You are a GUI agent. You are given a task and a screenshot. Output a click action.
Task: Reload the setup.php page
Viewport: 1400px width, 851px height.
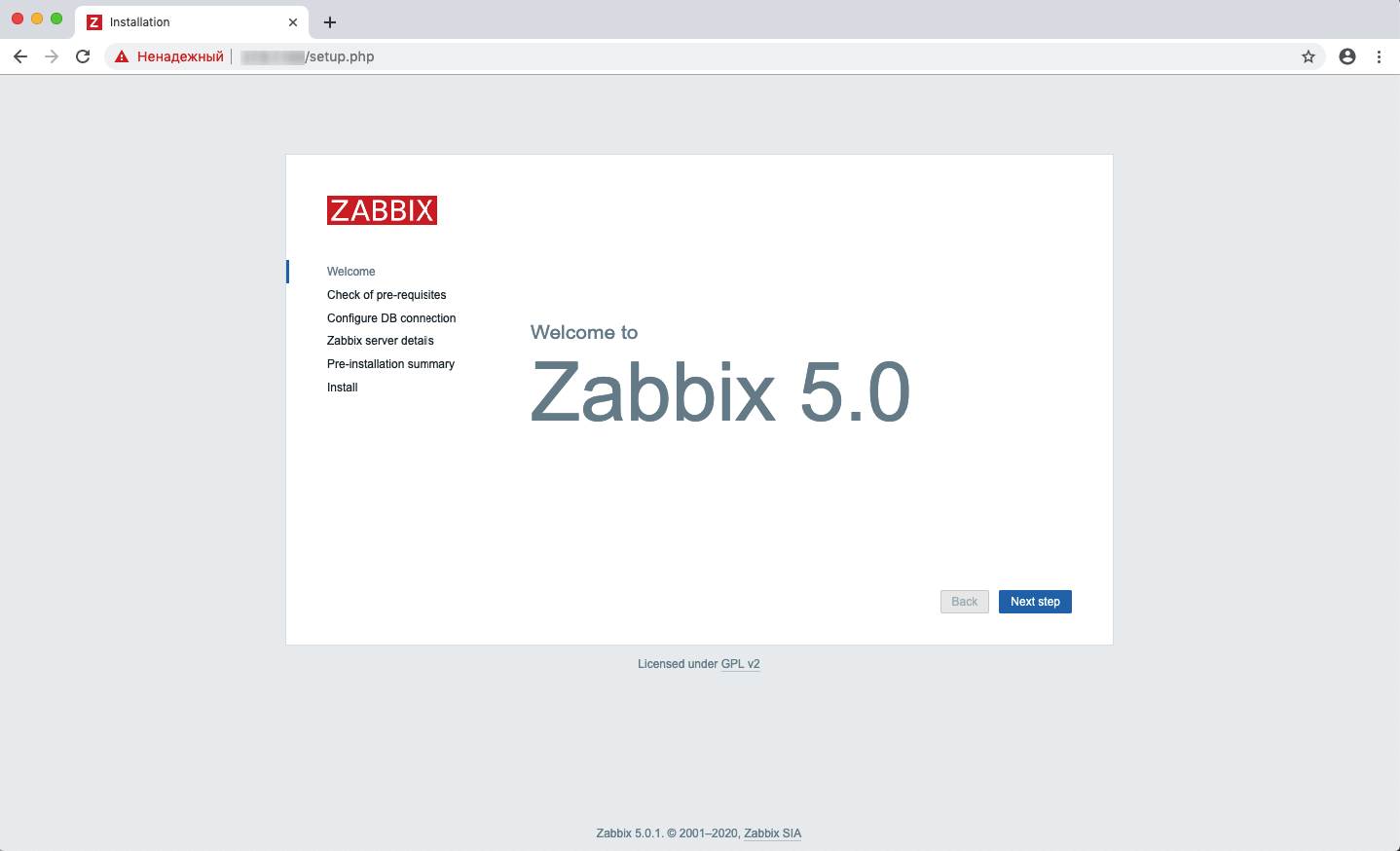pyautogui.click(x=83, y=56)
